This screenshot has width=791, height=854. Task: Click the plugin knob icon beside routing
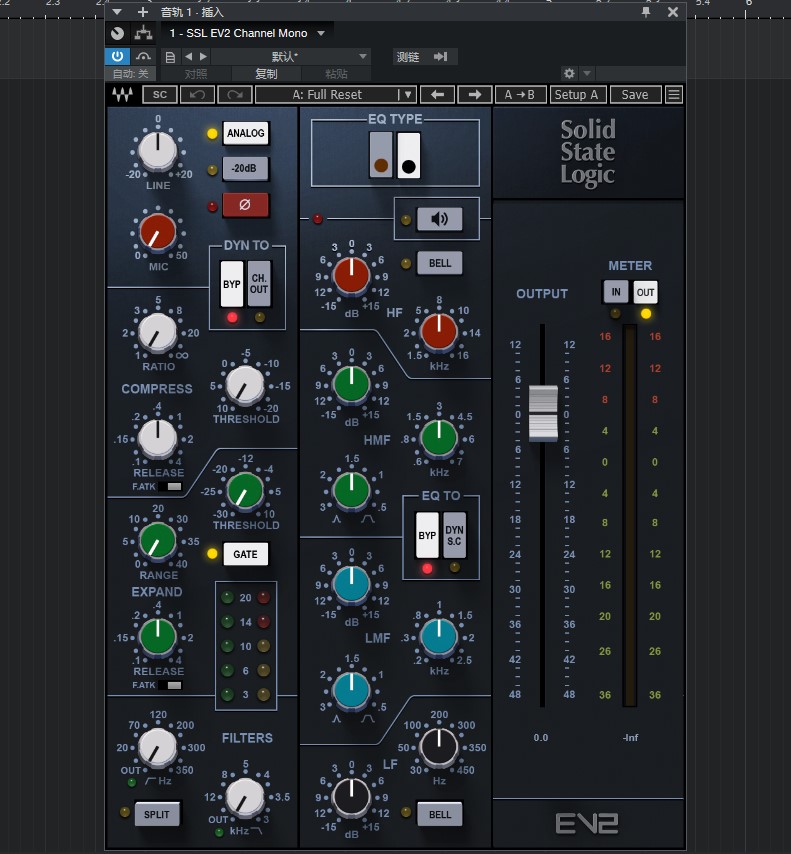(x=118, y=33)
